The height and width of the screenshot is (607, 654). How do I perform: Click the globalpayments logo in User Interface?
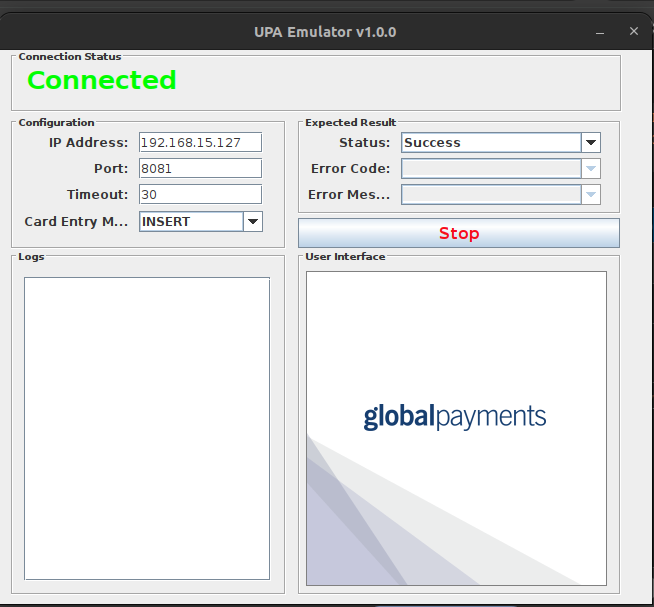[x=455, y=417]
